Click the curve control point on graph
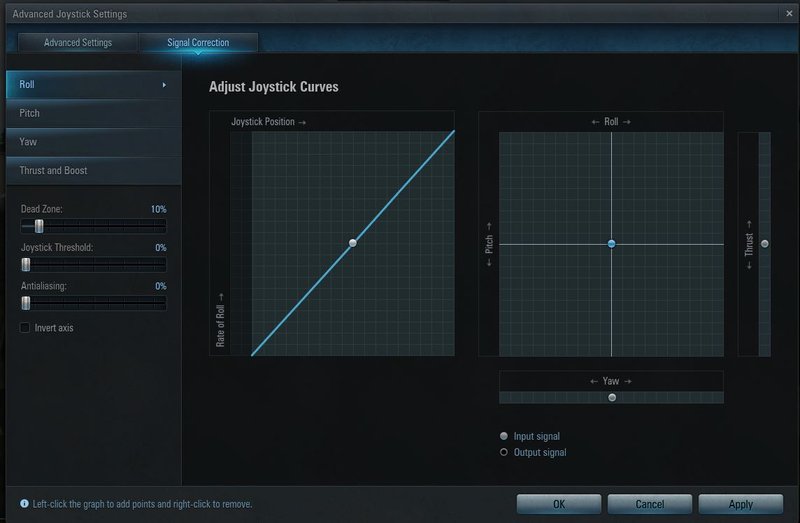This screenshot has height=523, width=800. click(x=353, y=243)
